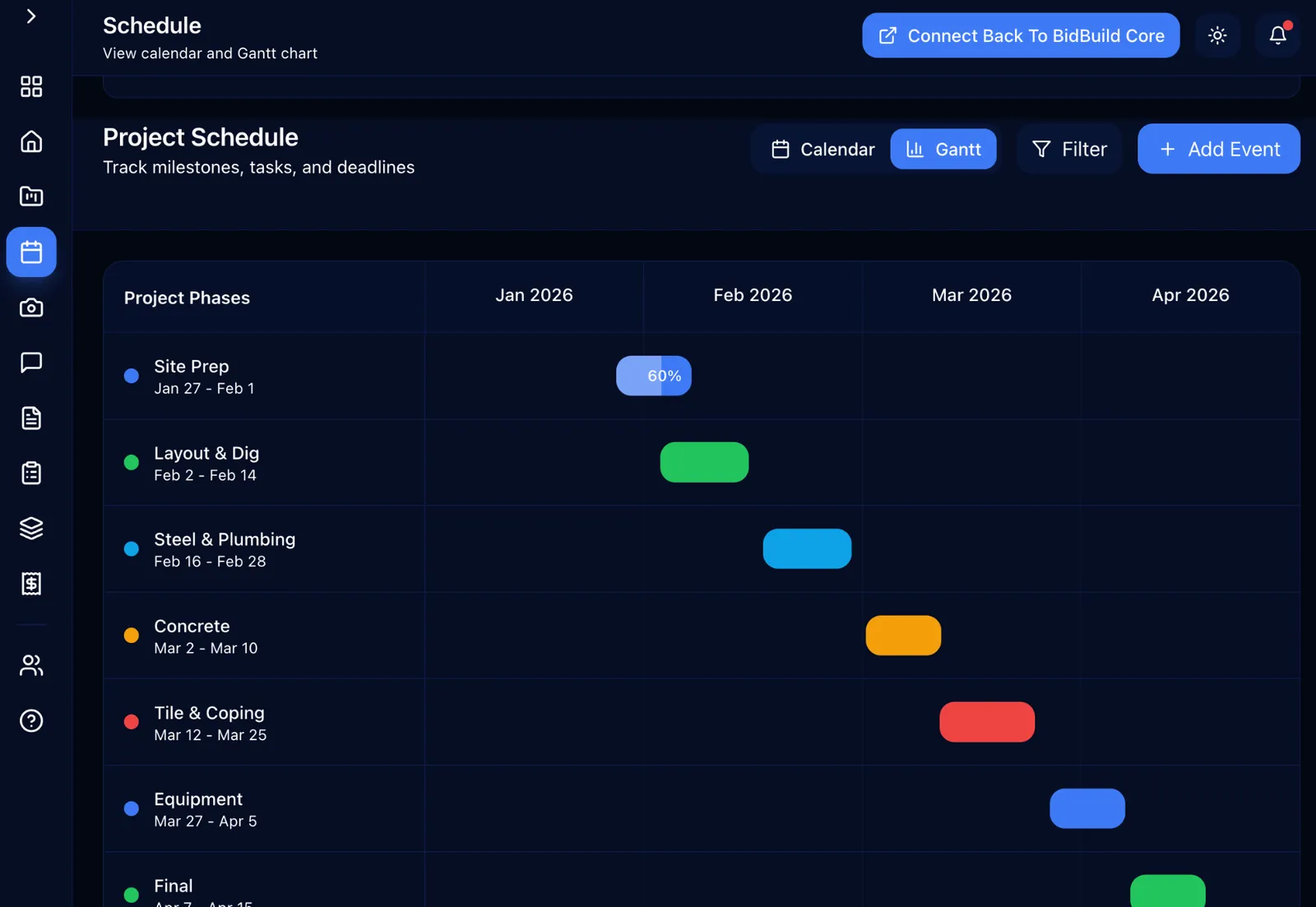Click the Mar 2026 column header
Screen dimensions: 1316x907
click(x=971, y=295)
